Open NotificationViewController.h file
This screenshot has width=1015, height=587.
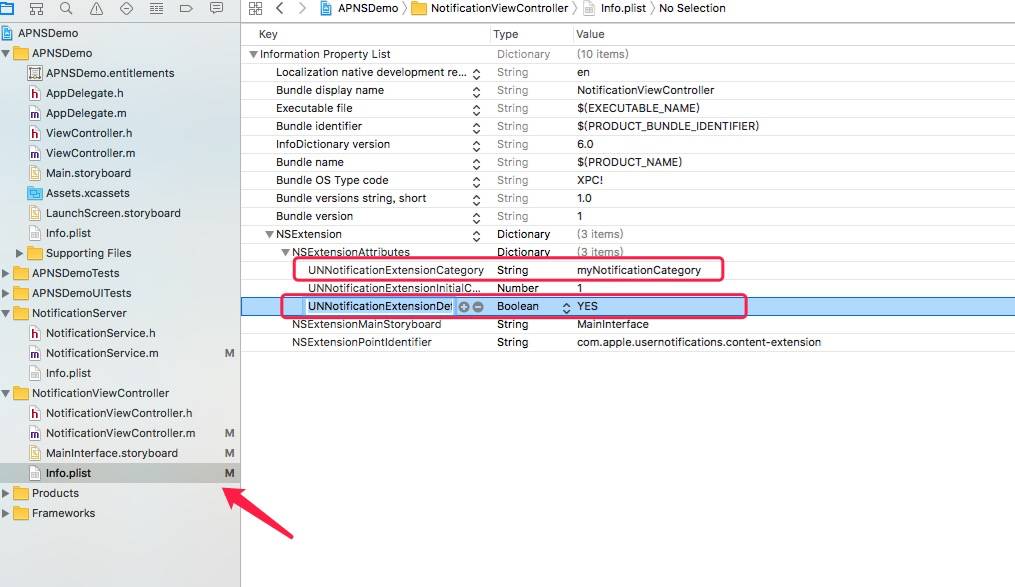pyautogui.click(x=119, y=414)
